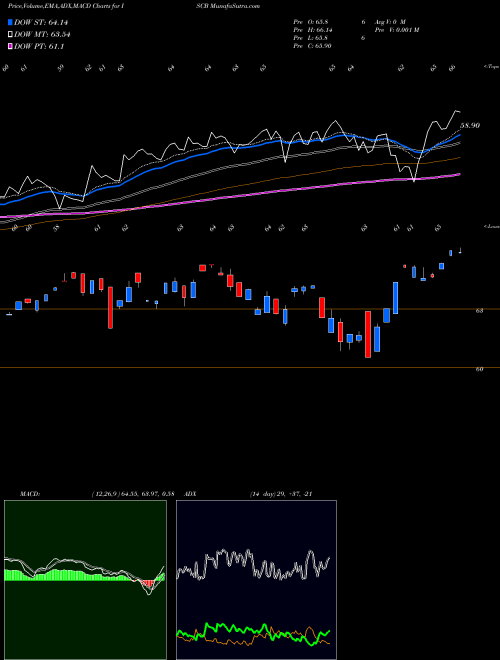Click the MACD panel title label

pos(30,494)
